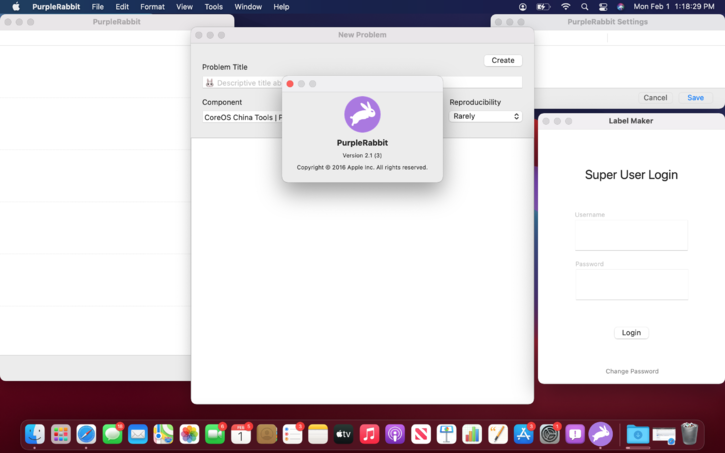The width and height of the screenshot is (725, 453).
Task: Activate Siri from the menu bar
Action: point(621,6)
